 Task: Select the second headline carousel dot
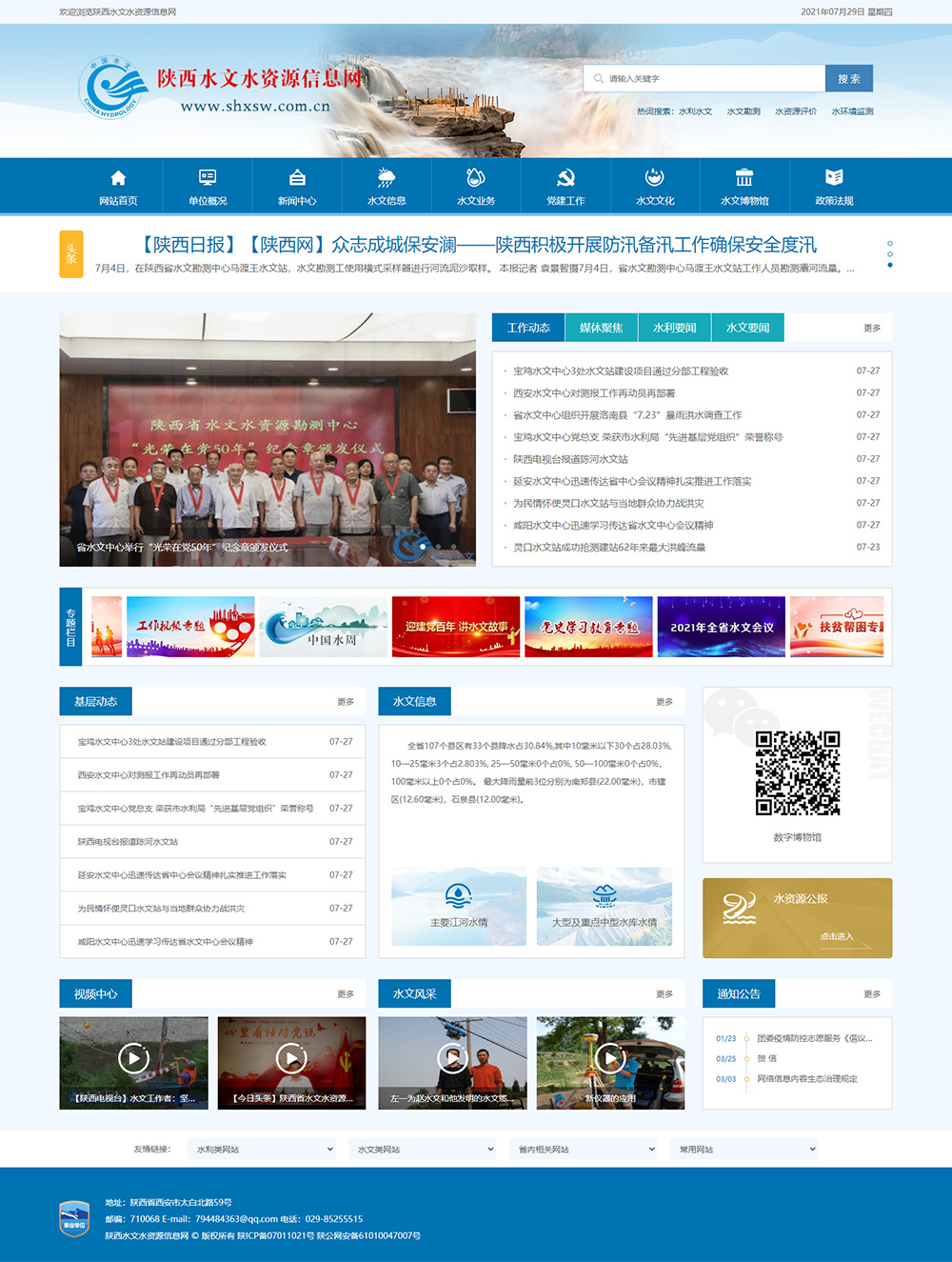889,254
